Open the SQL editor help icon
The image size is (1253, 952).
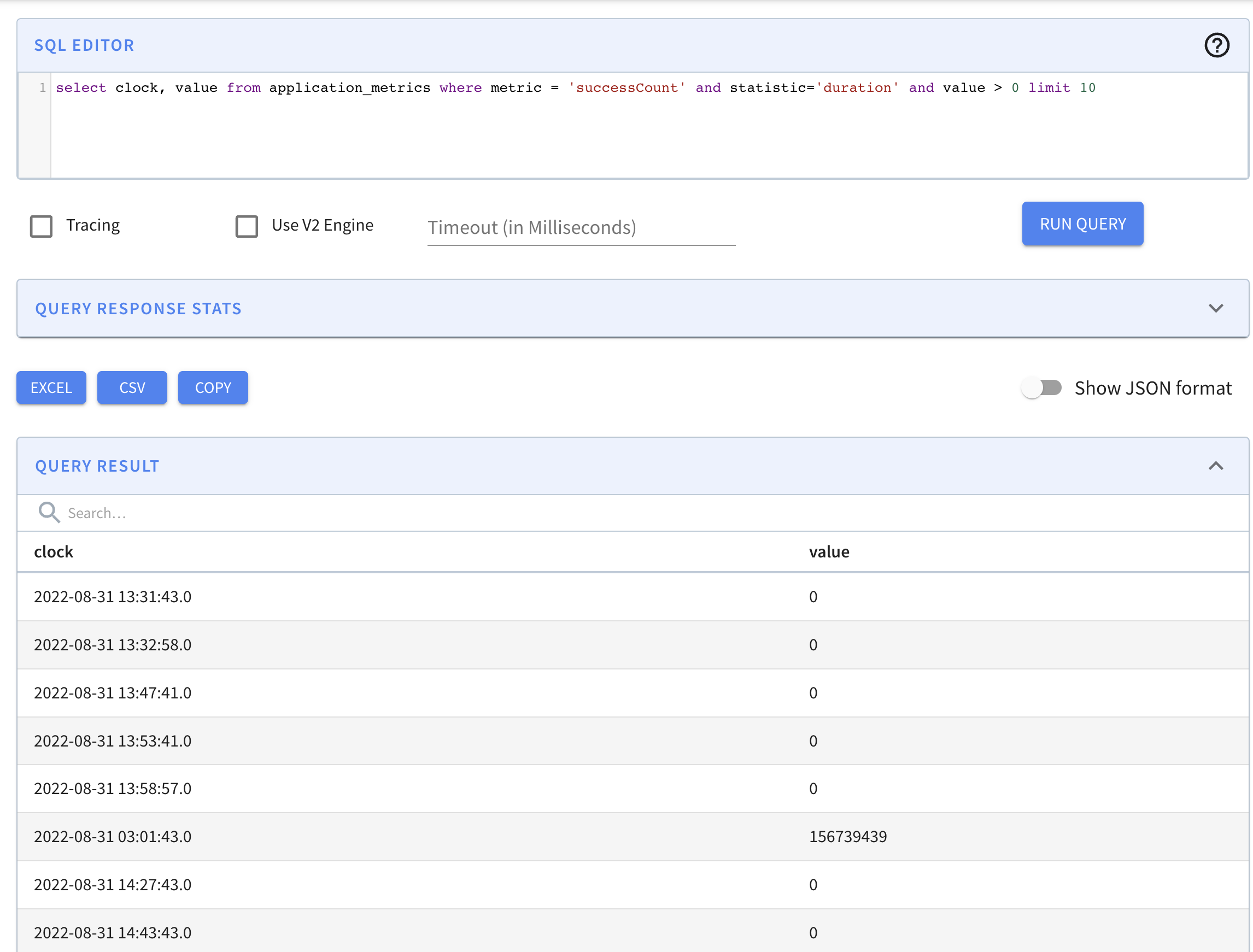coord(1216,45)
